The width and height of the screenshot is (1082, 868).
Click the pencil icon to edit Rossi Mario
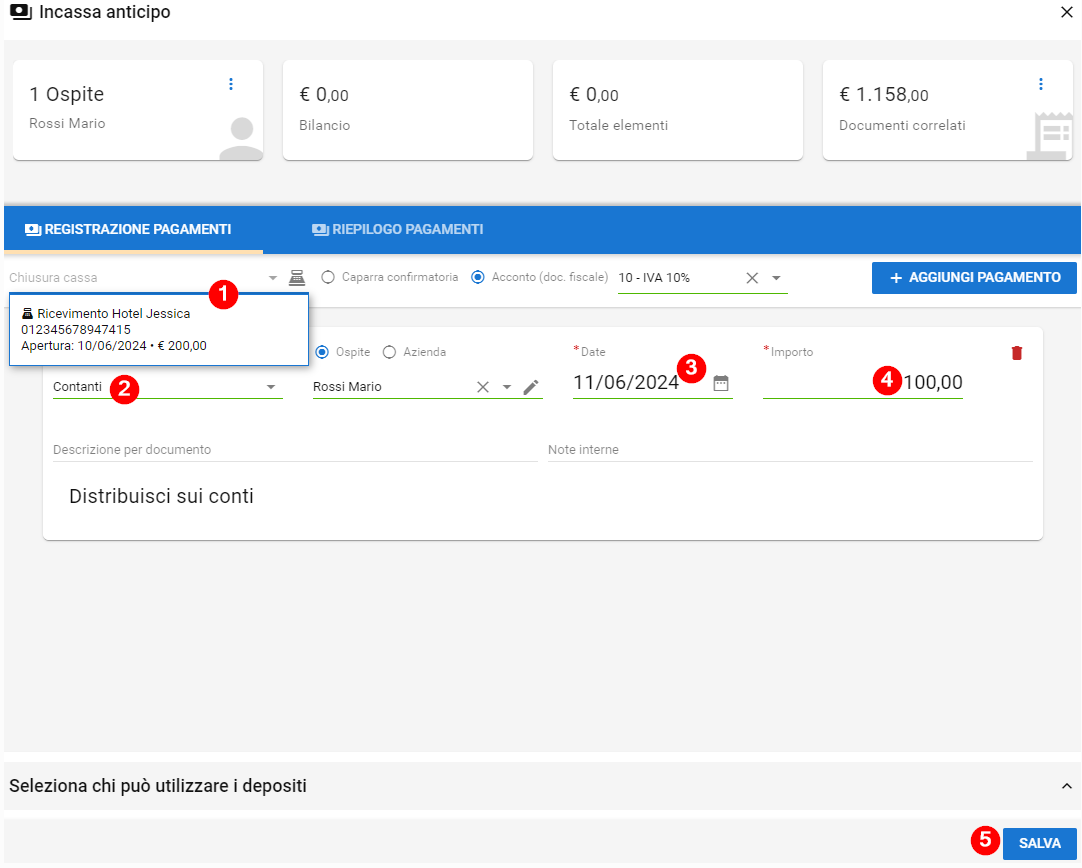pyautogui.click(x=531, y=387)
